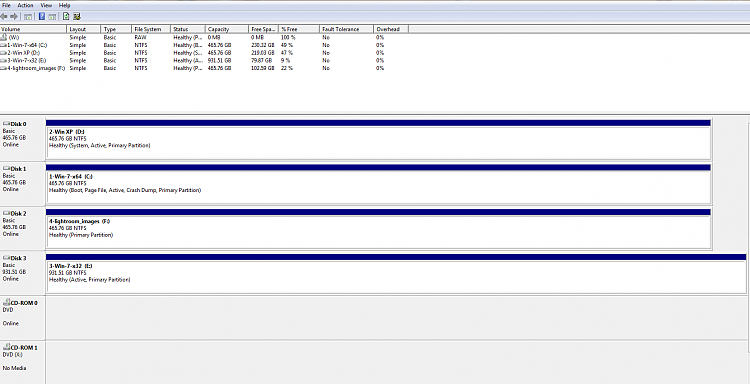
Task: Click the drive icon of (W:) volume
Action: tap(4, 37)
